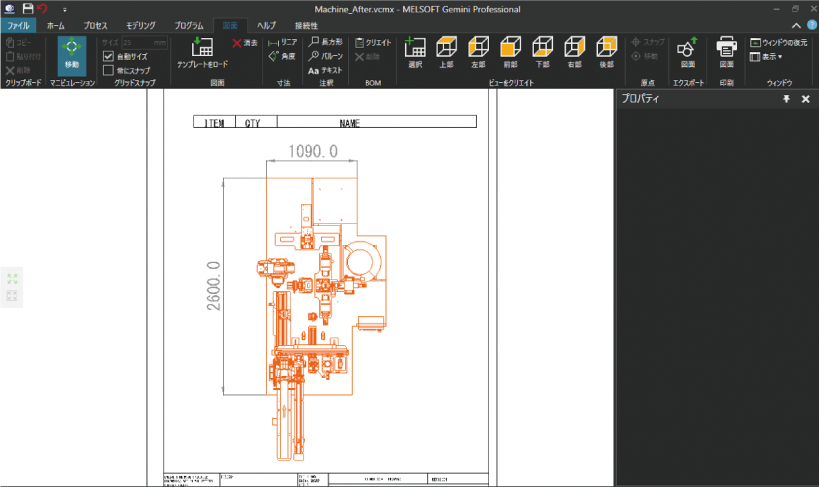Screen dimensions: 819x487
Task: Add a リニア (Linear) dimension
Action: pyautogui.click(x=282, y=43)
